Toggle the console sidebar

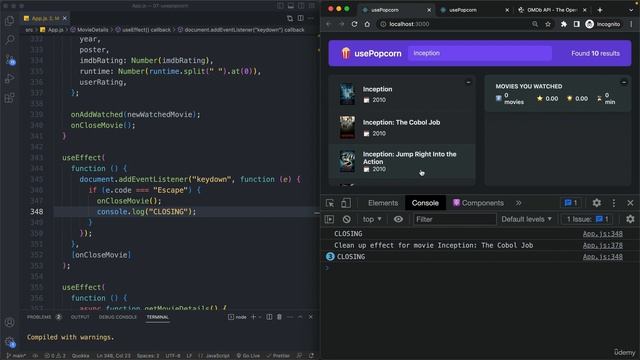(329, 219)
